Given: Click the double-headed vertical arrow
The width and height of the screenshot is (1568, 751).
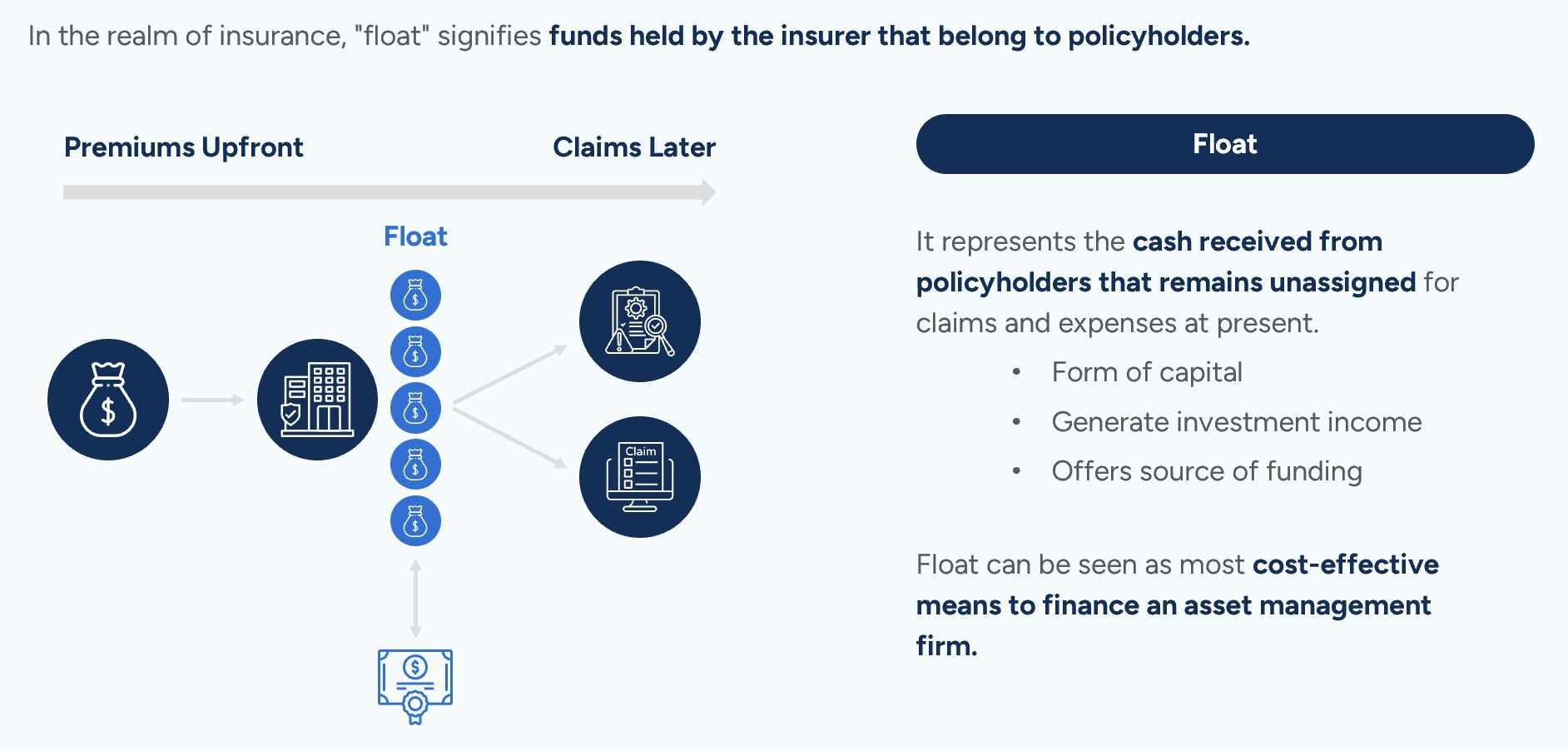Looking at the screenshot, I should (415, 598).
